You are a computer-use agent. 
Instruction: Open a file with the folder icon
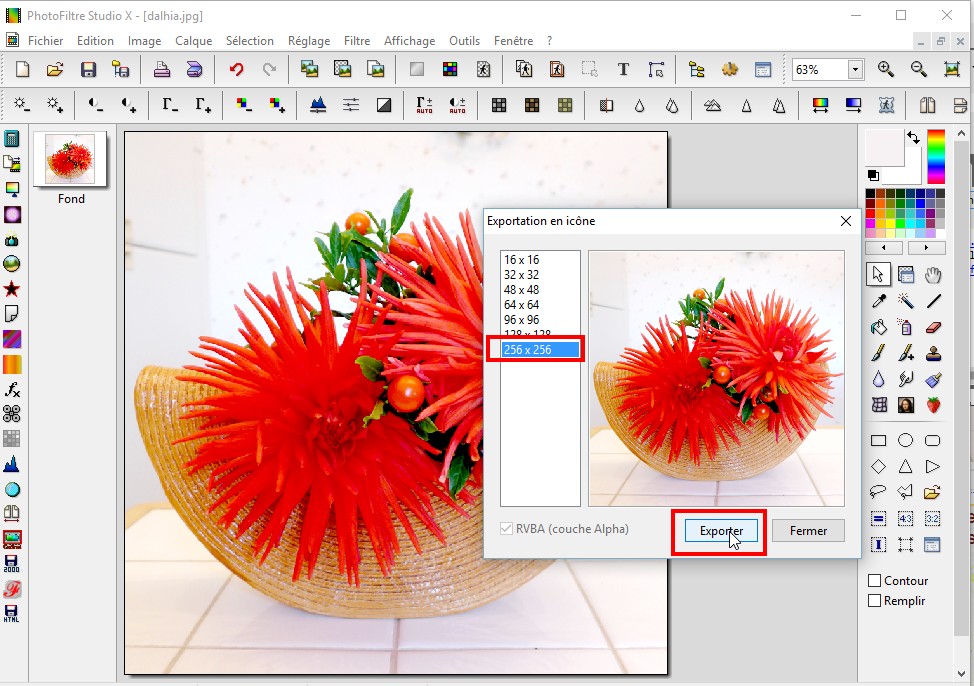tap(55, 69)
